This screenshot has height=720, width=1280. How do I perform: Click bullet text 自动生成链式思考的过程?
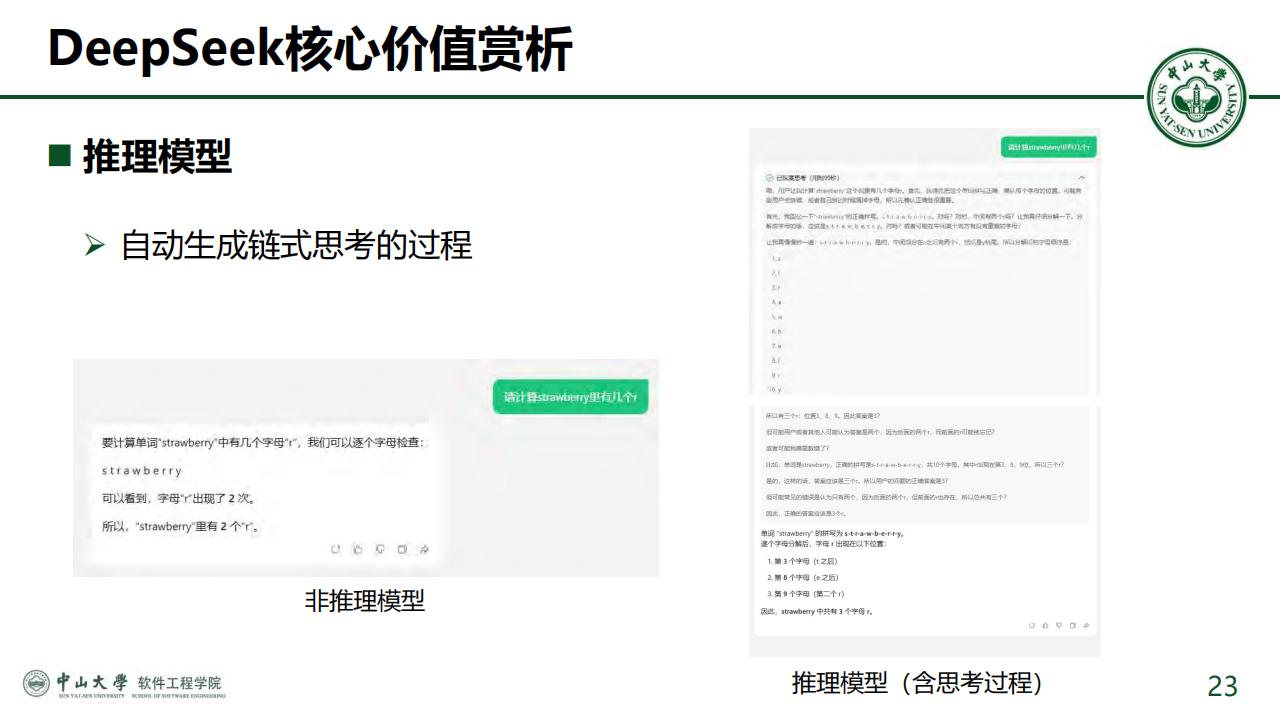click(296, 245)
